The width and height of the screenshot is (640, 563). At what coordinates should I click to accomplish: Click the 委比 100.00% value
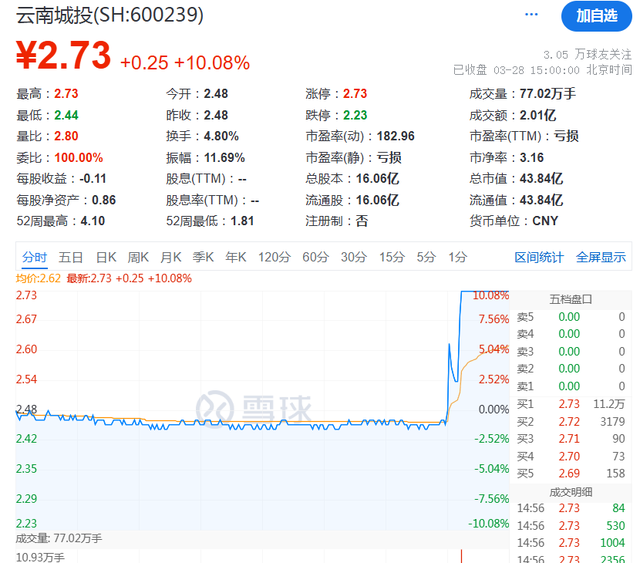point(79,158)
